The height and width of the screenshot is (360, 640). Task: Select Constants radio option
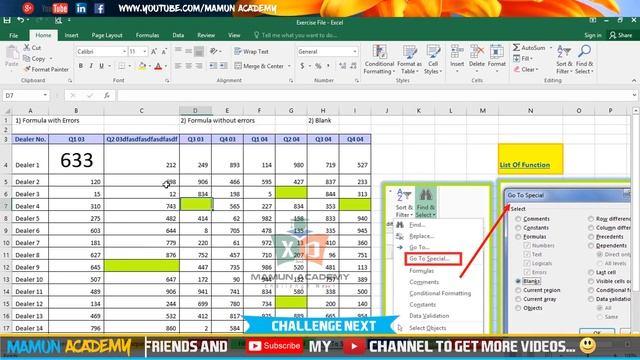[518, 228]
